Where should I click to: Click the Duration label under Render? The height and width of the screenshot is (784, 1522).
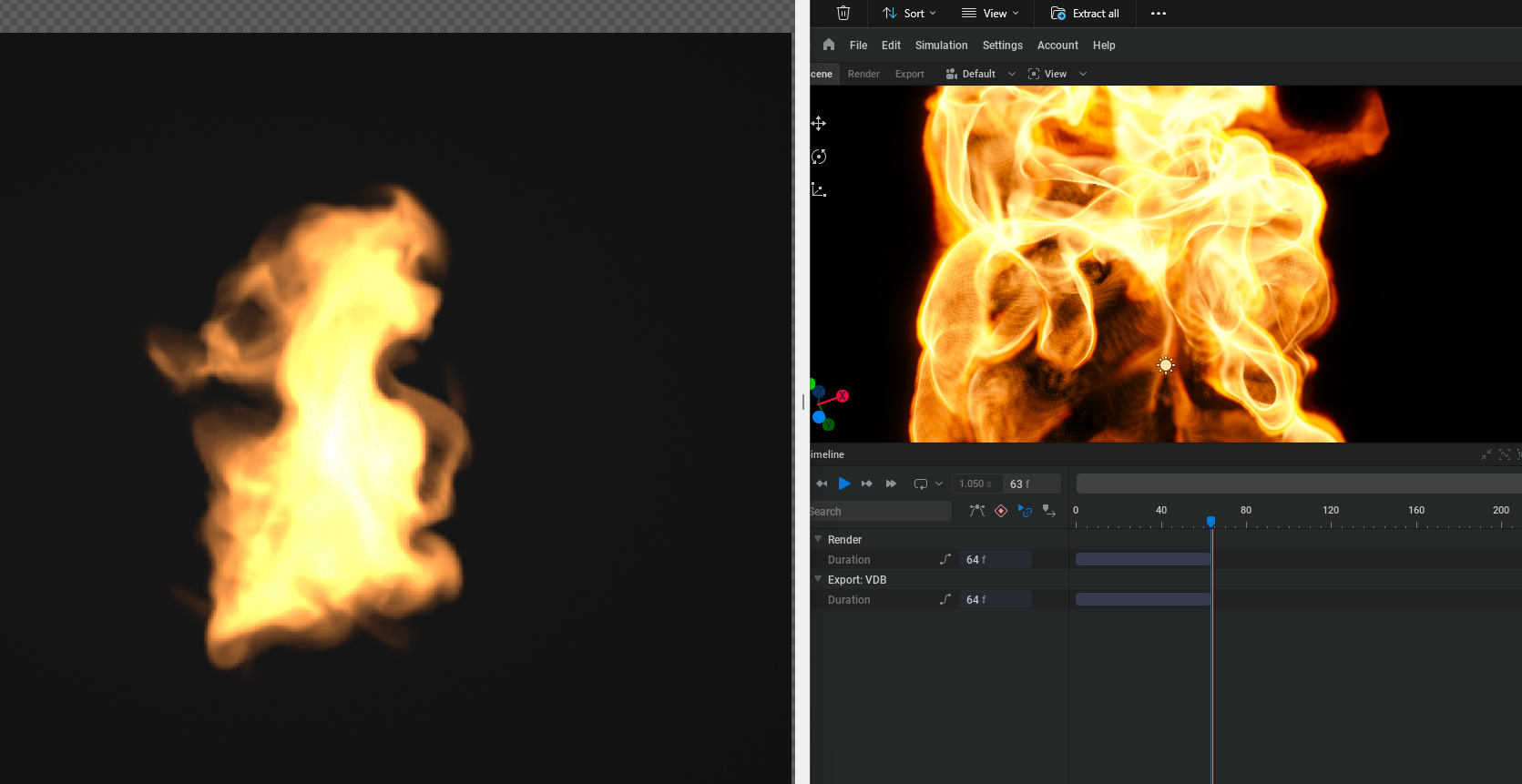(x=849, y=560)
